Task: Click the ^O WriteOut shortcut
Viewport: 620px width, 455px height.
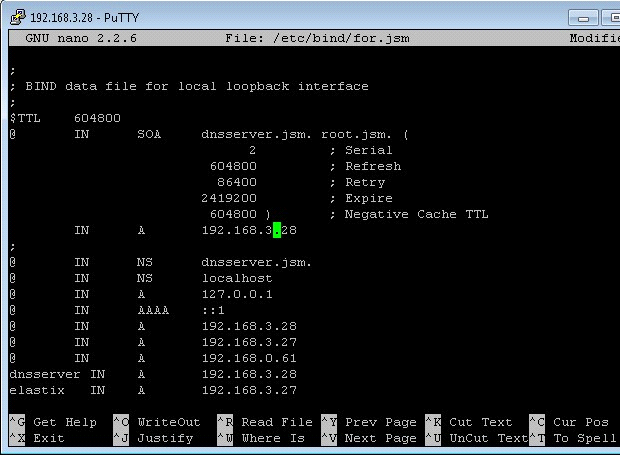Action: tap(157, 422)
